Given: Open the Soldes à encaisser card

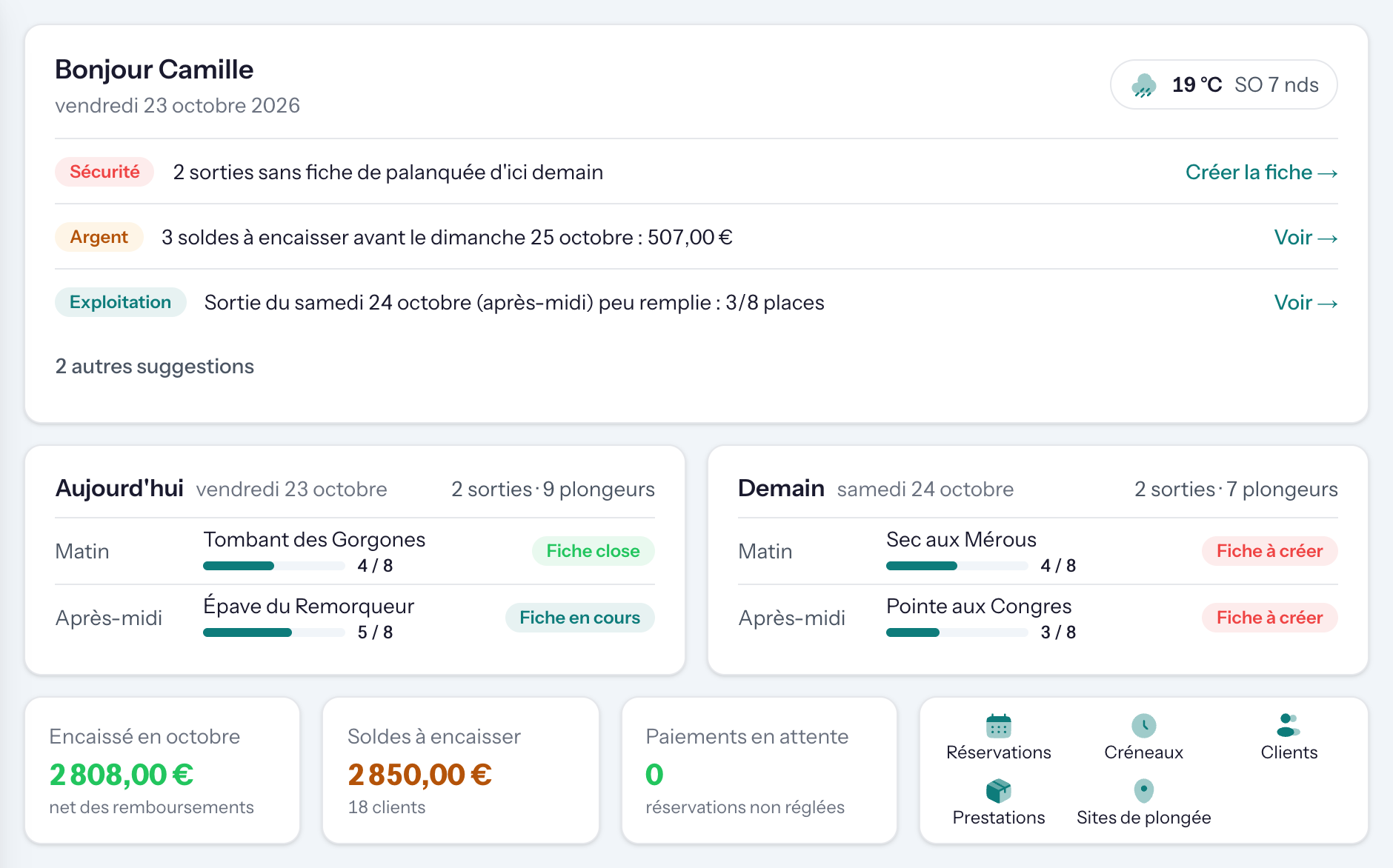Looking at the screenshot, I should click(461, 770).
